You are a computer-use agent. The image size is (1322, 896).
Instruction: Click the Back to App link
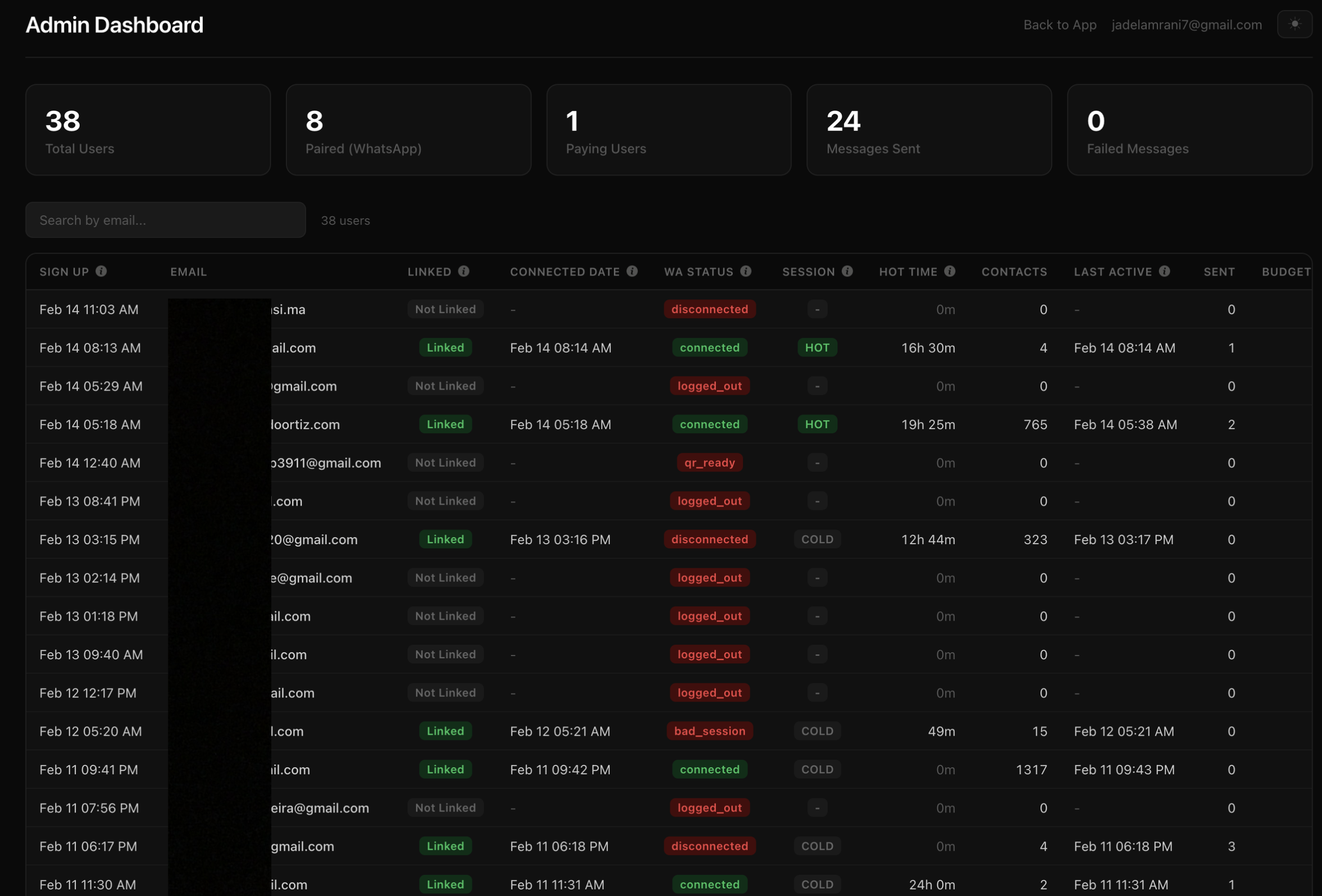[1060, 25]
